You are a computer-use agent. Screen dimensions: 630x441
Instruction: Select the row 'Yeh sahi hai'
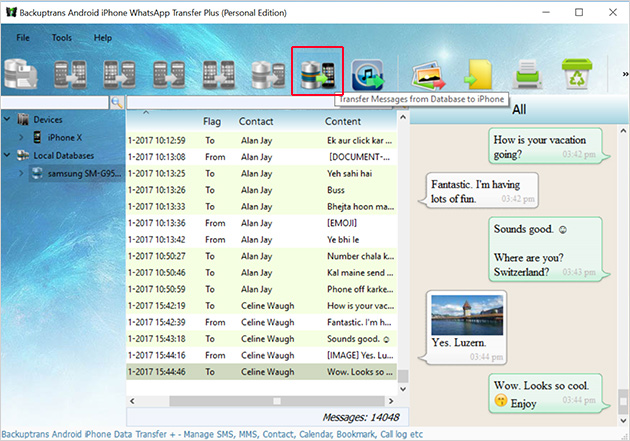(262, 174)
